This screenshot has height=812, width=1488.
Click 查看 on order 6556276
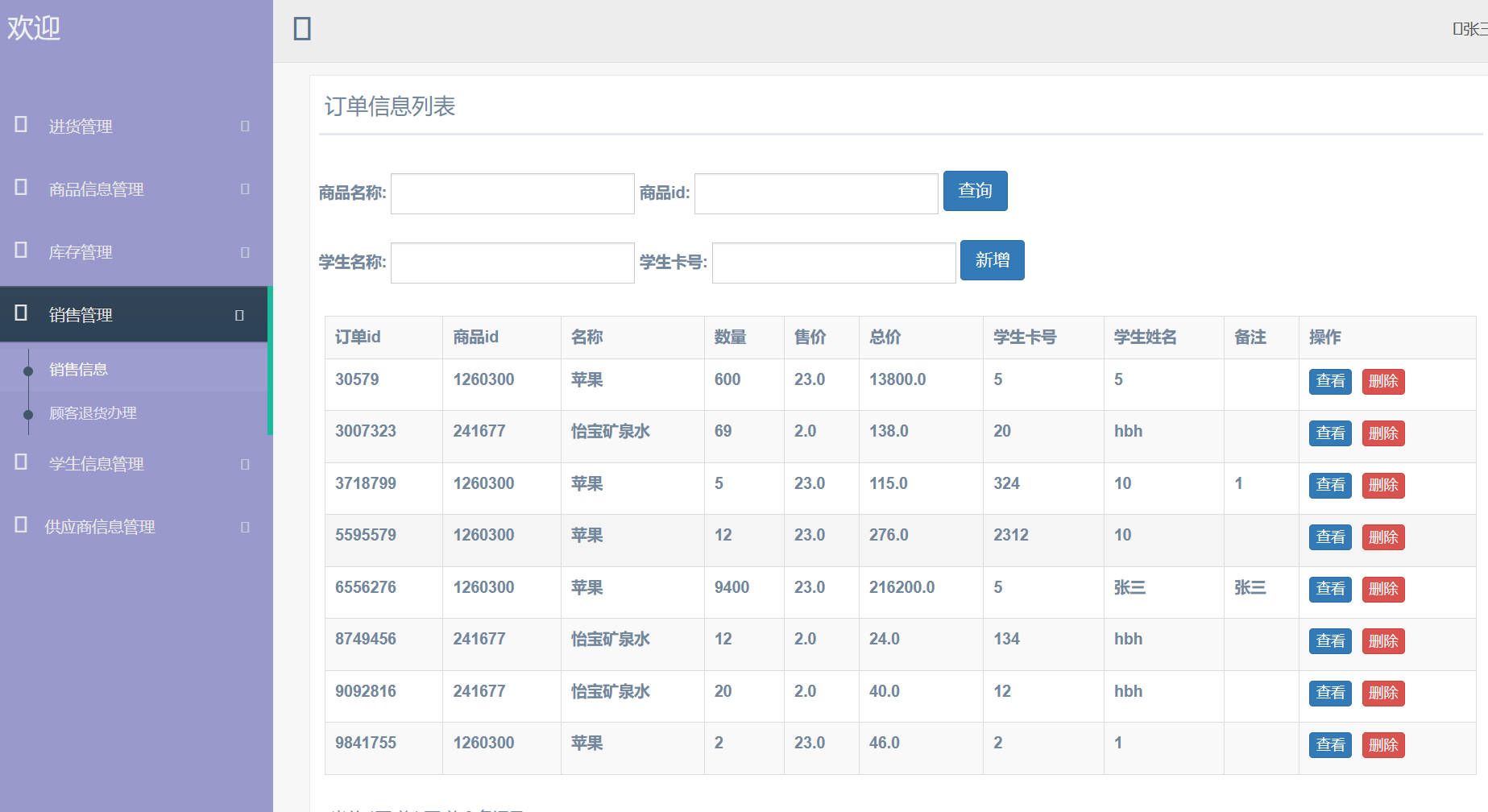[1329, 590]
